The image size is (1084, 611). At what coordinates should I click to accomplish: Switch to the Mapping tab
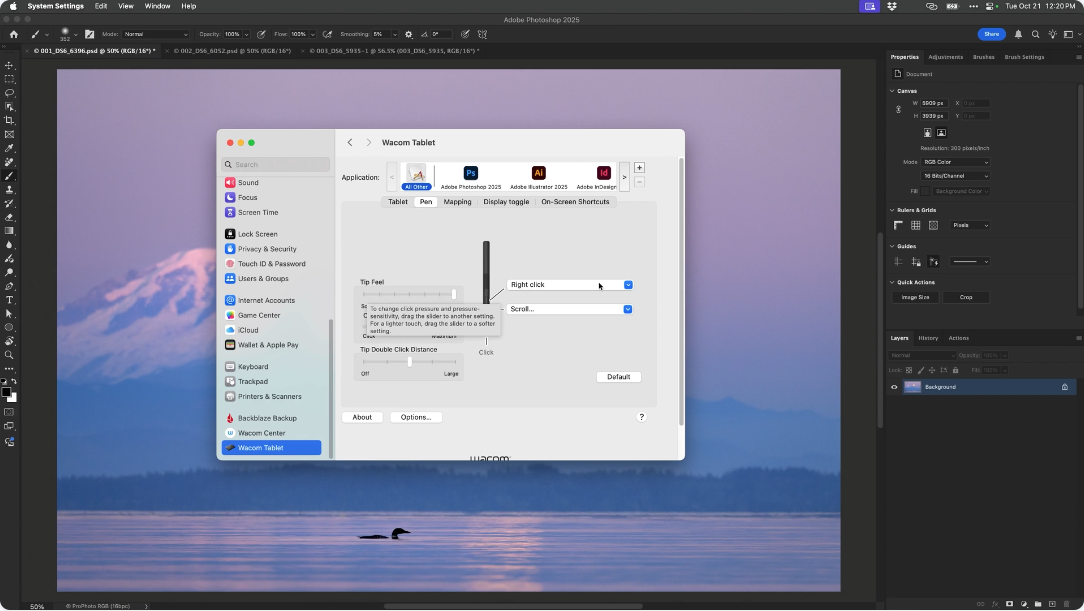457,202
